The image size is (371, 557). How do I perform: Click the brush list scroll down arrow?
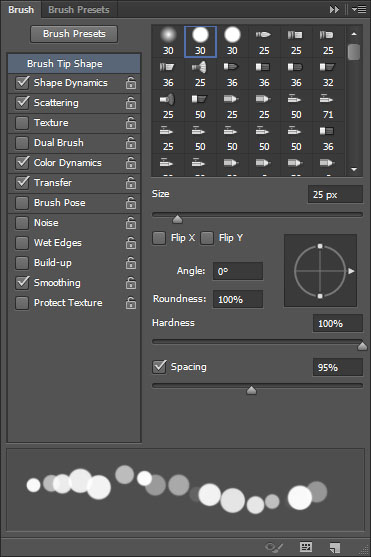[354, 169]
